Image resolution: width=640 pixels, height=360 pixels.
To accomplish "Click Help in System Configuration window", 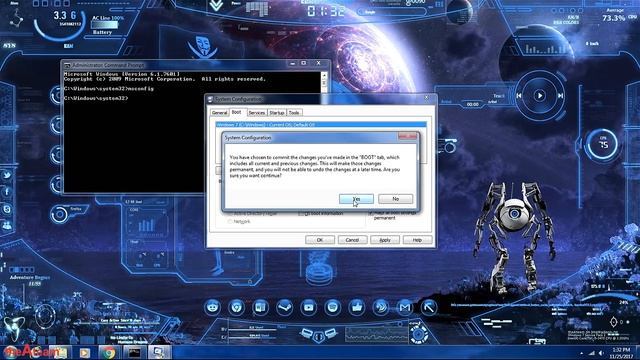I will point(417,240).
